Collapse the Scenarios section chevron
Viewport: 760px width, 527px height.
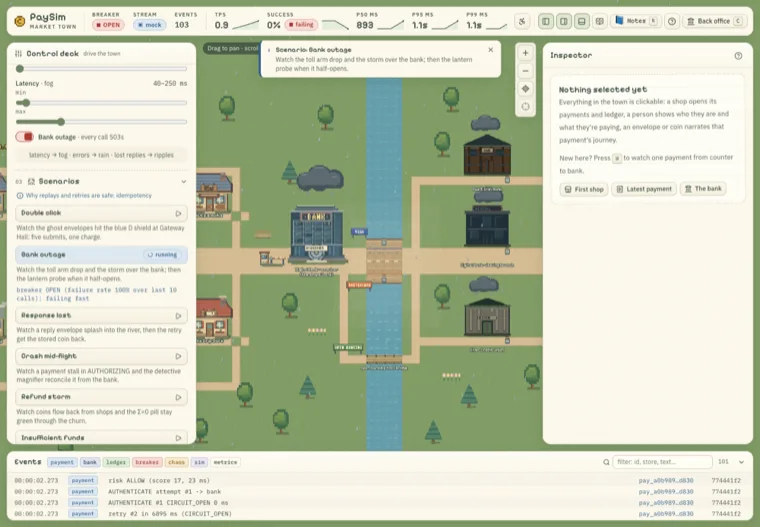pos(184,181)
